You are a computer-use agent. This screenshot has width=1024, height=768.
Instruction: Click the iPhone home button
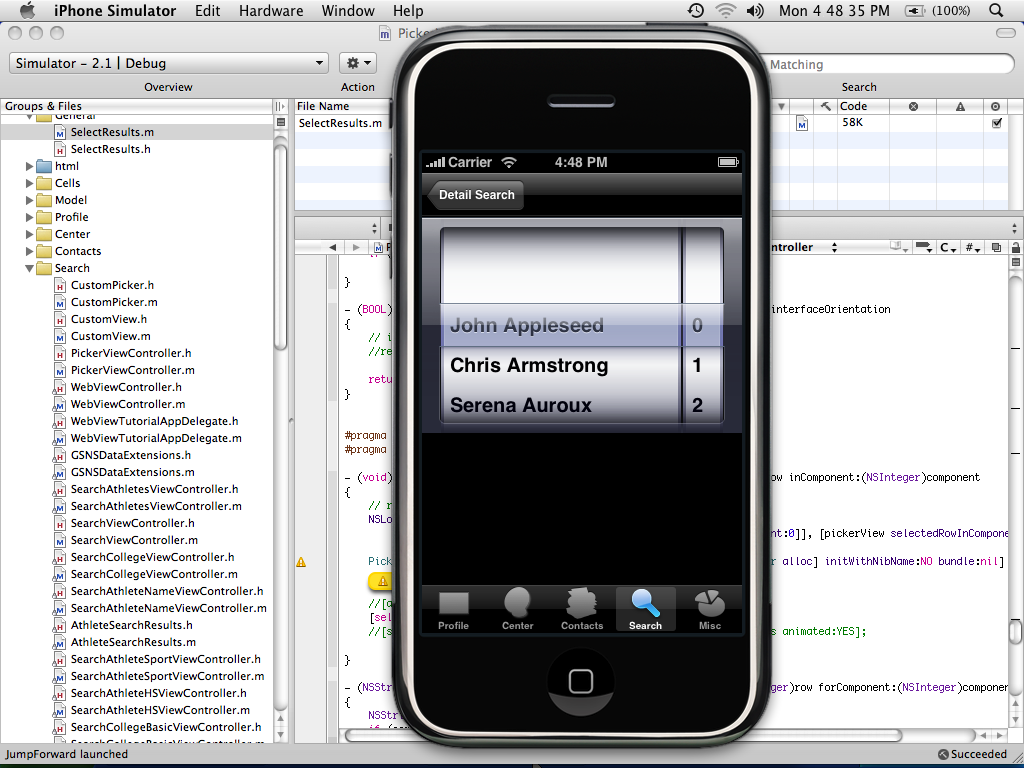pos(581,681)
